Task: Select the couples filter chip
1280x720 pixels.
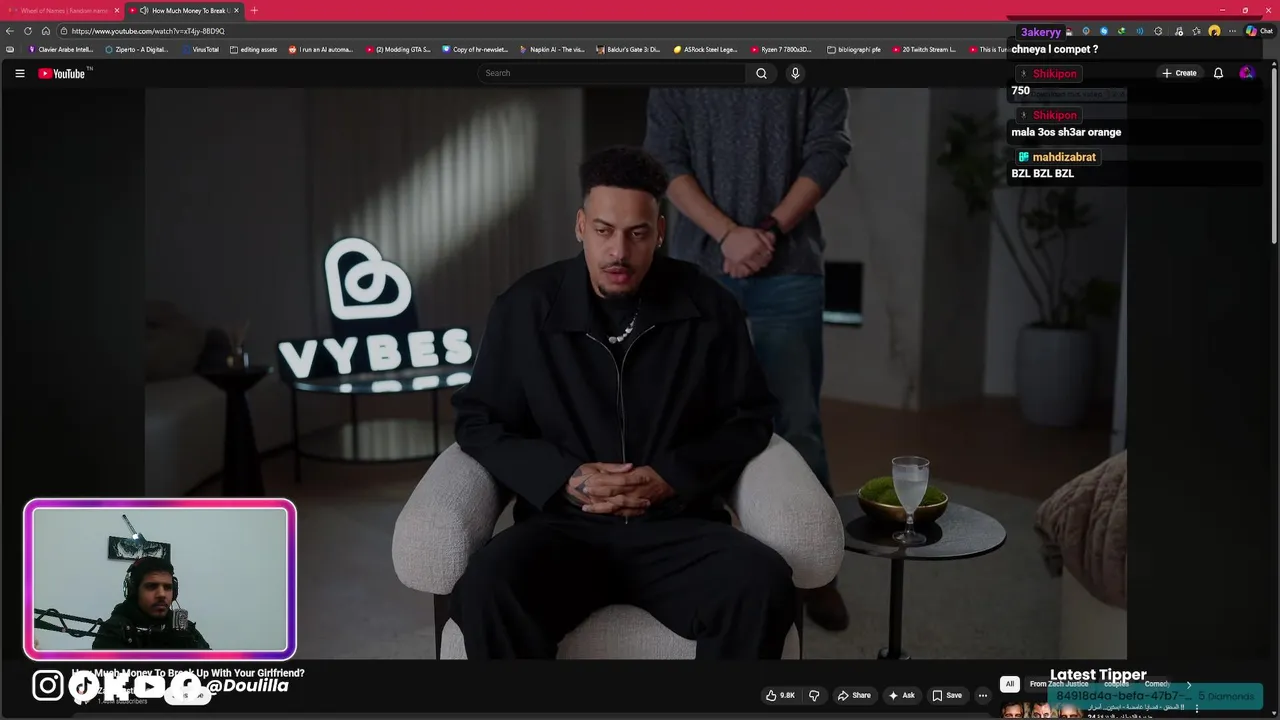Action: click(x=1116, y=684)
